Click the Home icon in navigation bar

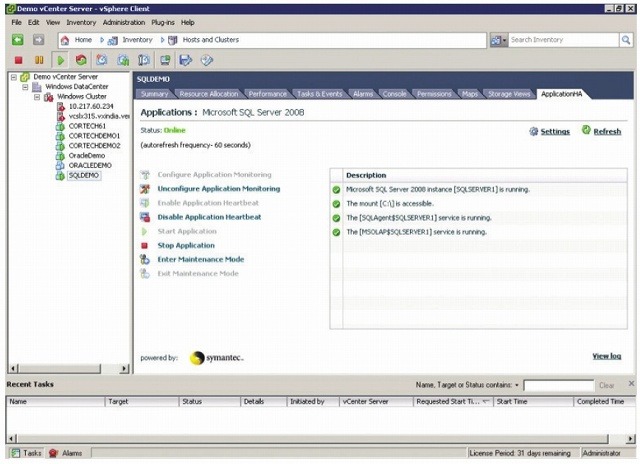coord(64,40)
